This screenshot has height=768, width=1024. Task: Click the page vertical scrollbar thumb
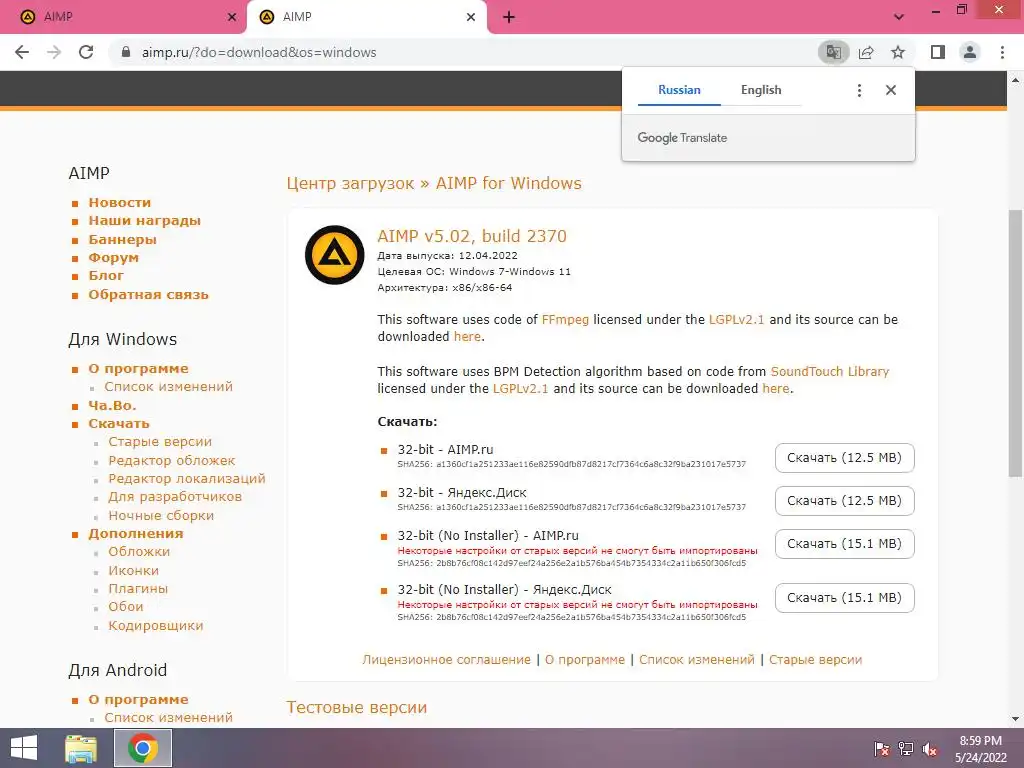1015,343
